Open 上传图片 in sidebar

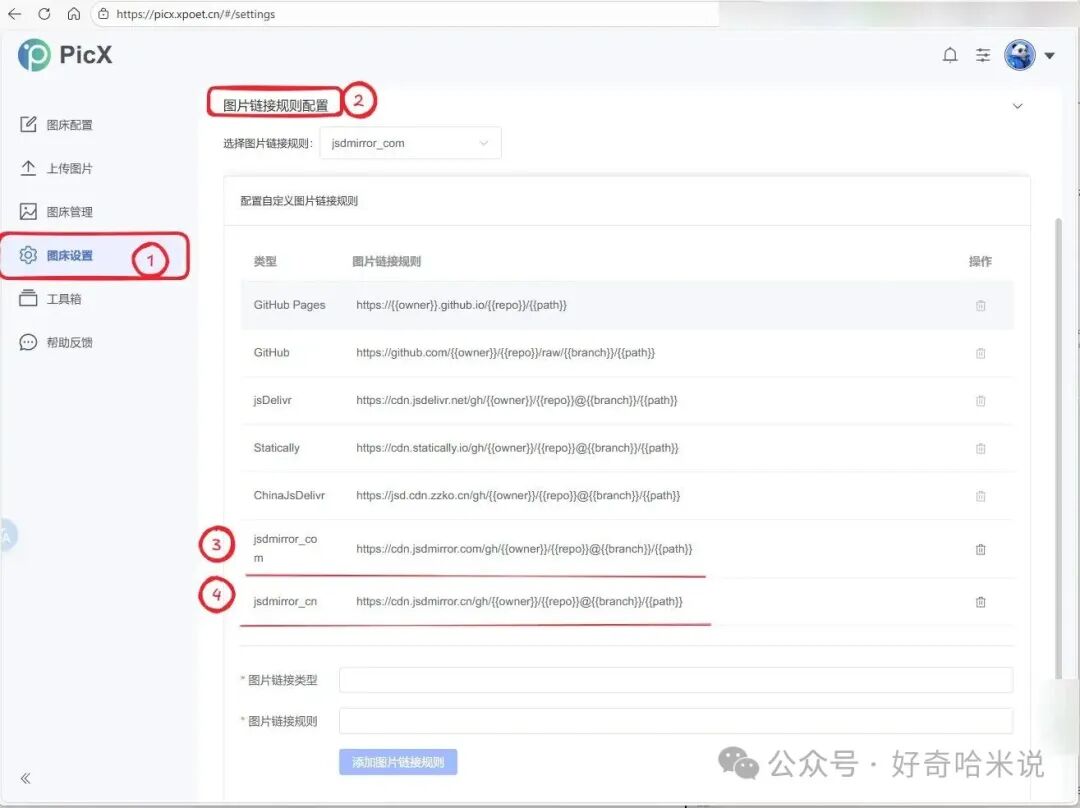(69, 168)
